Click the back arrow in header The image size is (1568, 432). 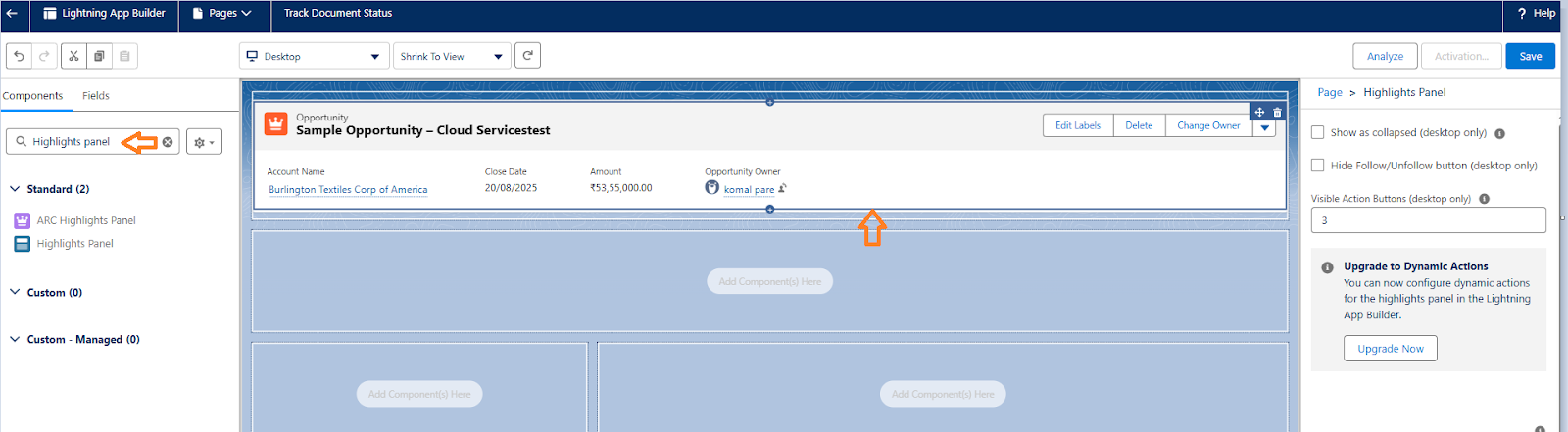pos(12,14)
